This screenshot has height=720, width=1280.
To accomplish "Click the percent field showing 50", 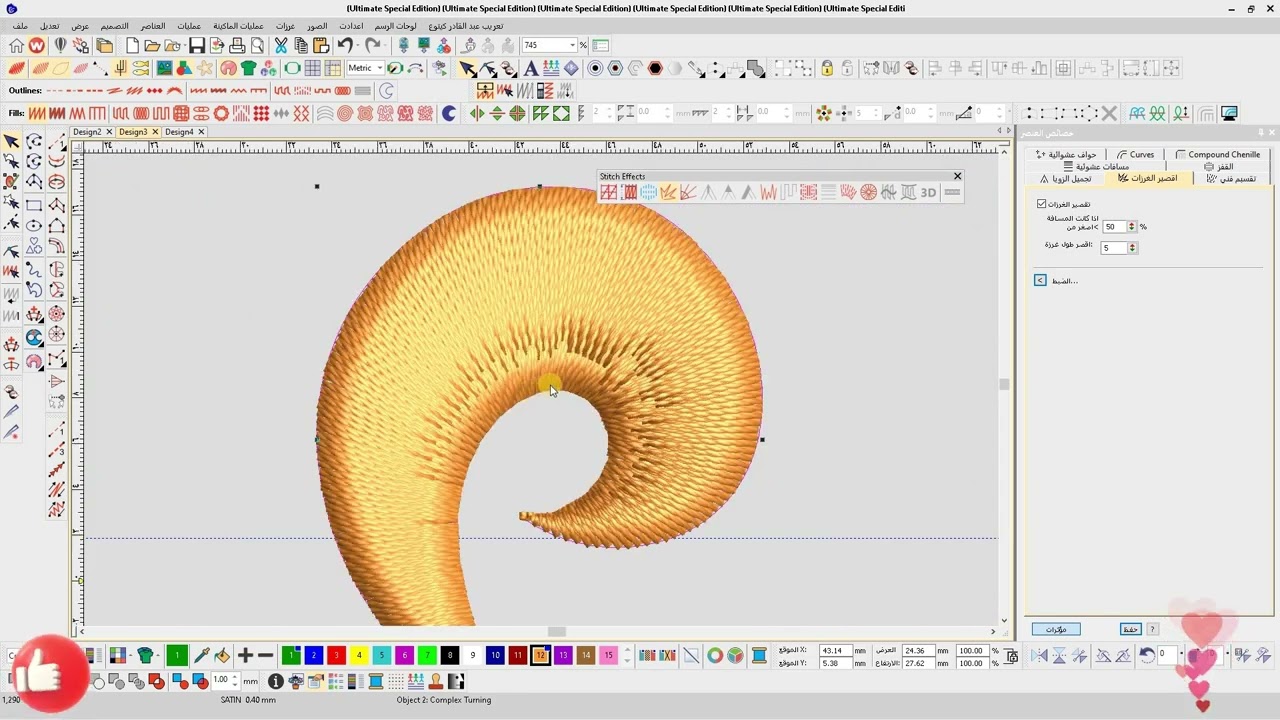I will [x=1114, y=227].
